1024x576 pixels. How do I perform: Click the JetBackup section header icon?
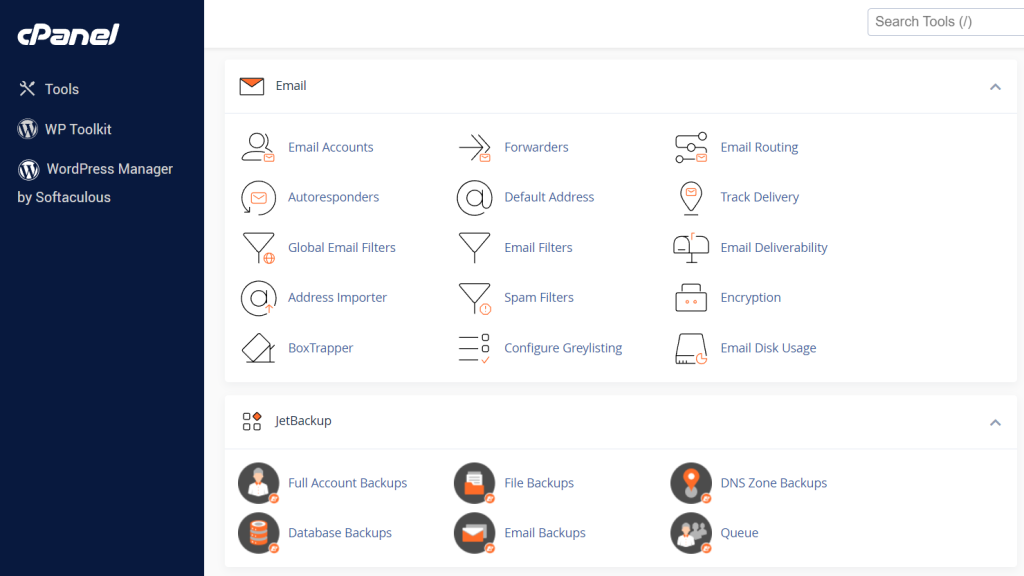click(x=251, y=421)
